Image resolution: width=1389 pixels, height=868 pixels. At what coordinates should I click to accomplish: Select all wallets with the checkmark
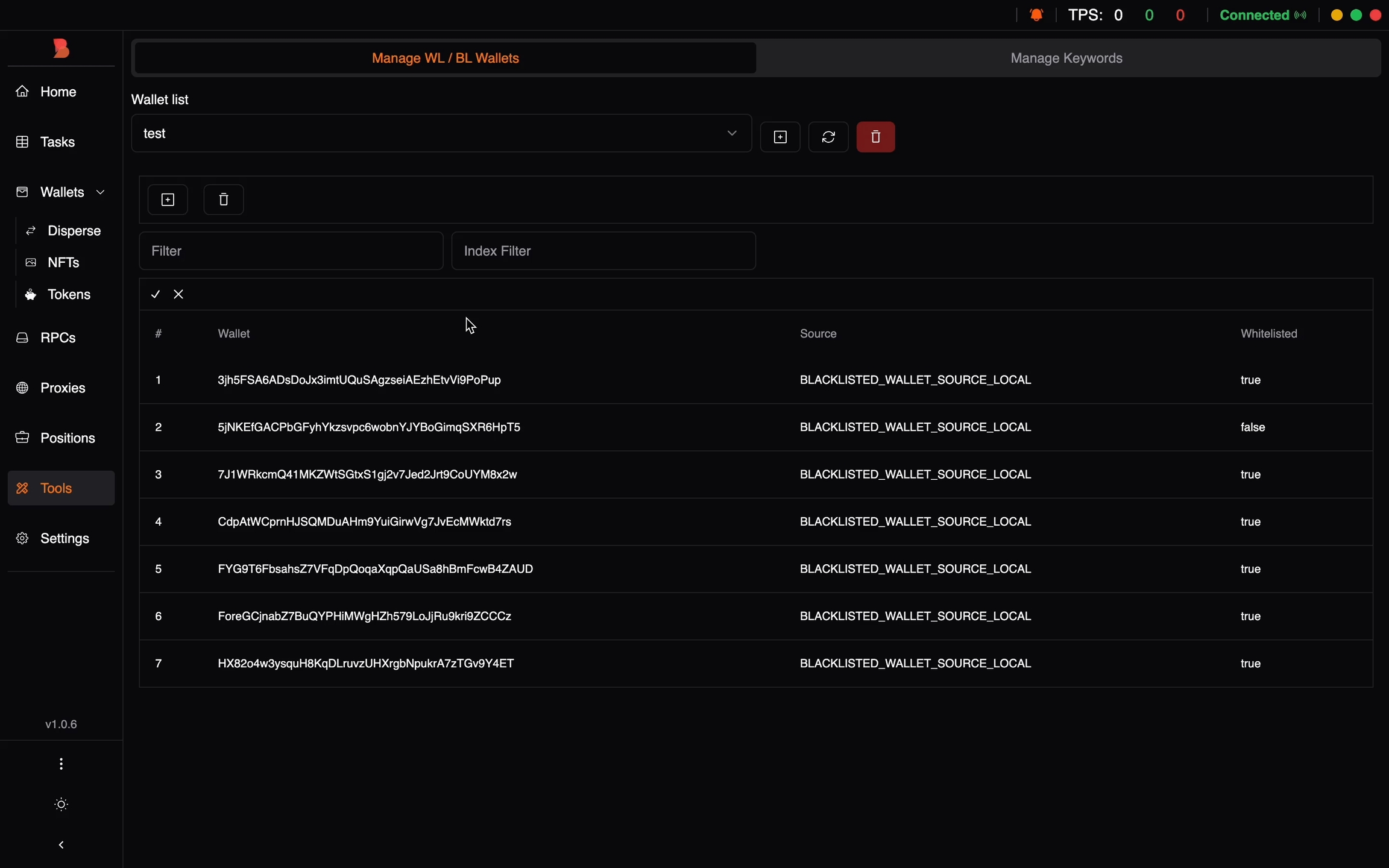(156, 294)
